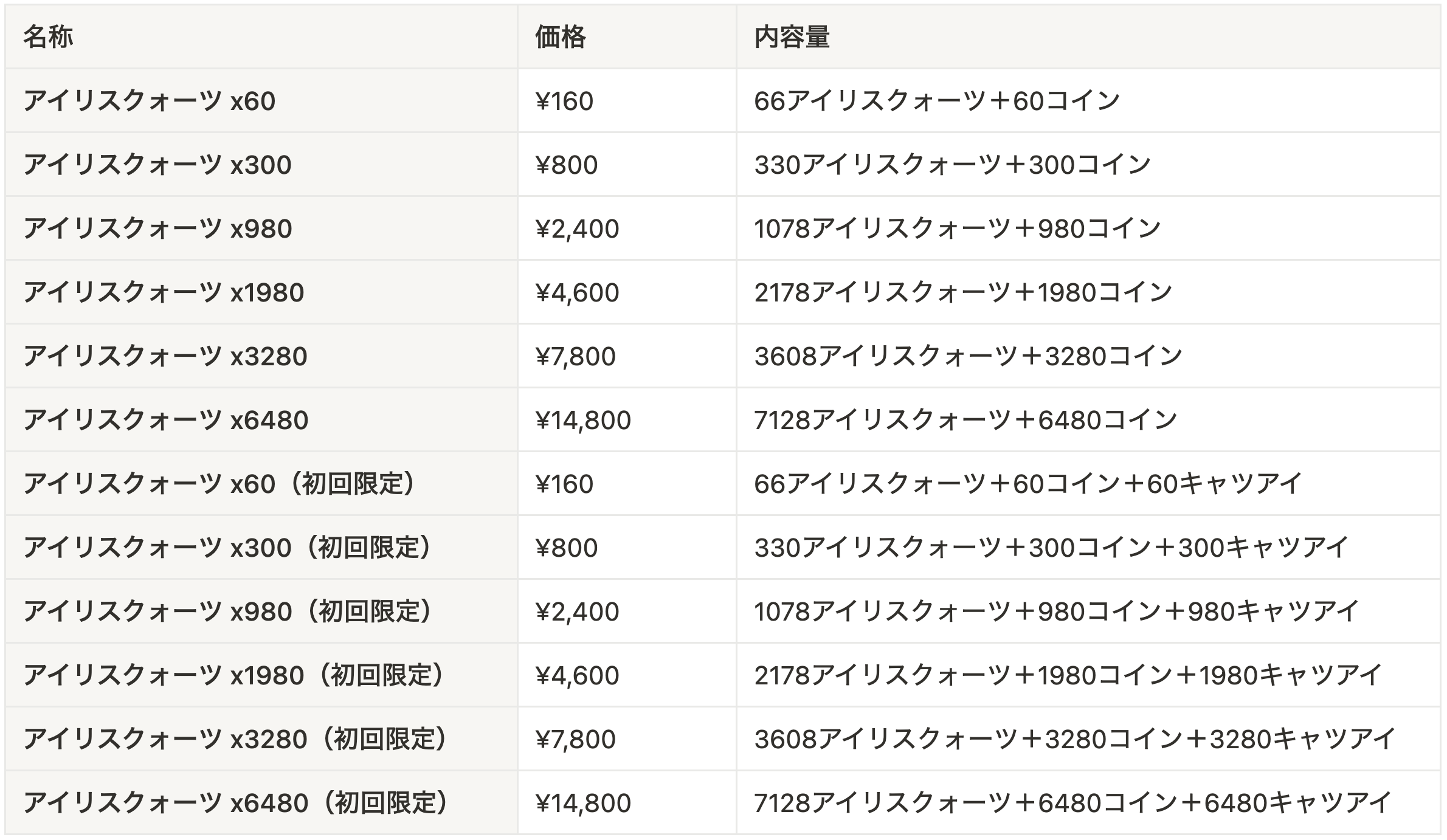Click the 1078アイリスクォーツ＋980コイン content cell

(x=958, y=229)
